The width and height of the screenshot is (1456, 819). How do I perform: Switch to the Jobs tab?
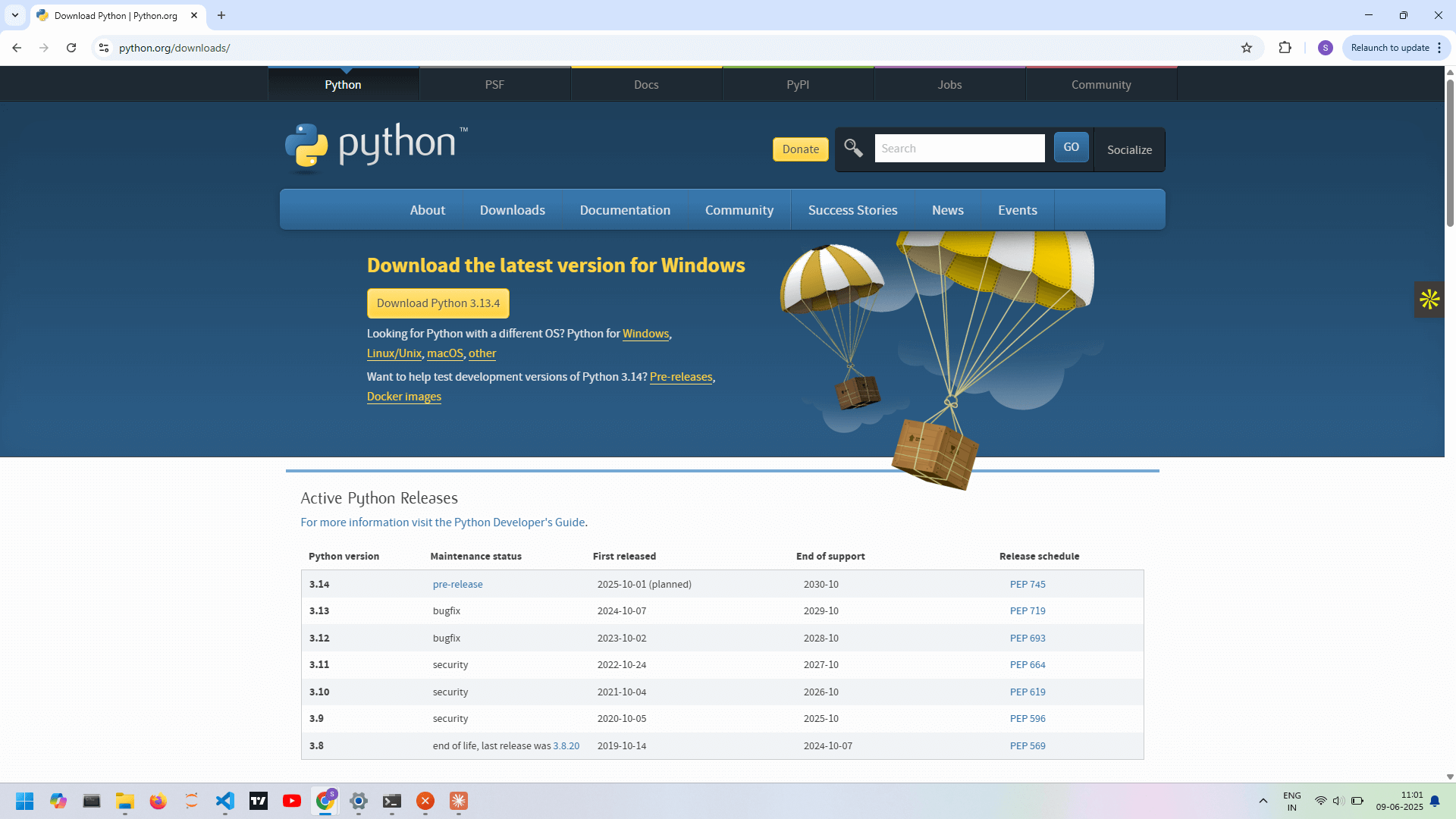tap(949, 84)
